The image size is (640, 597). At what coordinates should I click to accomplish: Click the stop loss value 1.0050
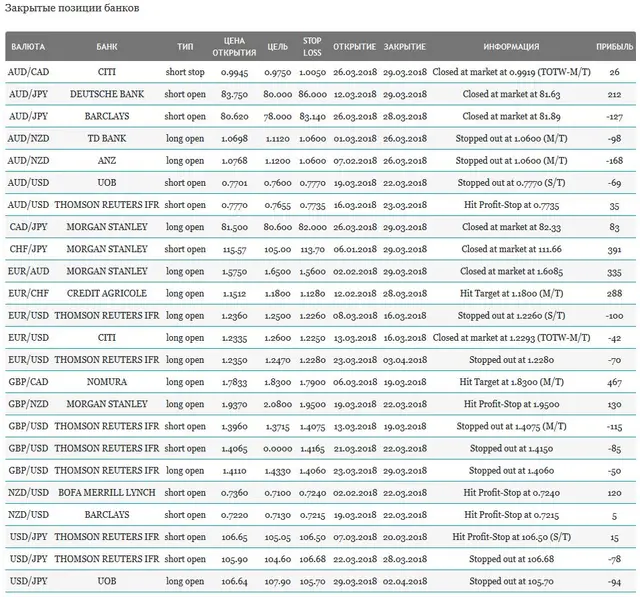[x=312, y=73]
